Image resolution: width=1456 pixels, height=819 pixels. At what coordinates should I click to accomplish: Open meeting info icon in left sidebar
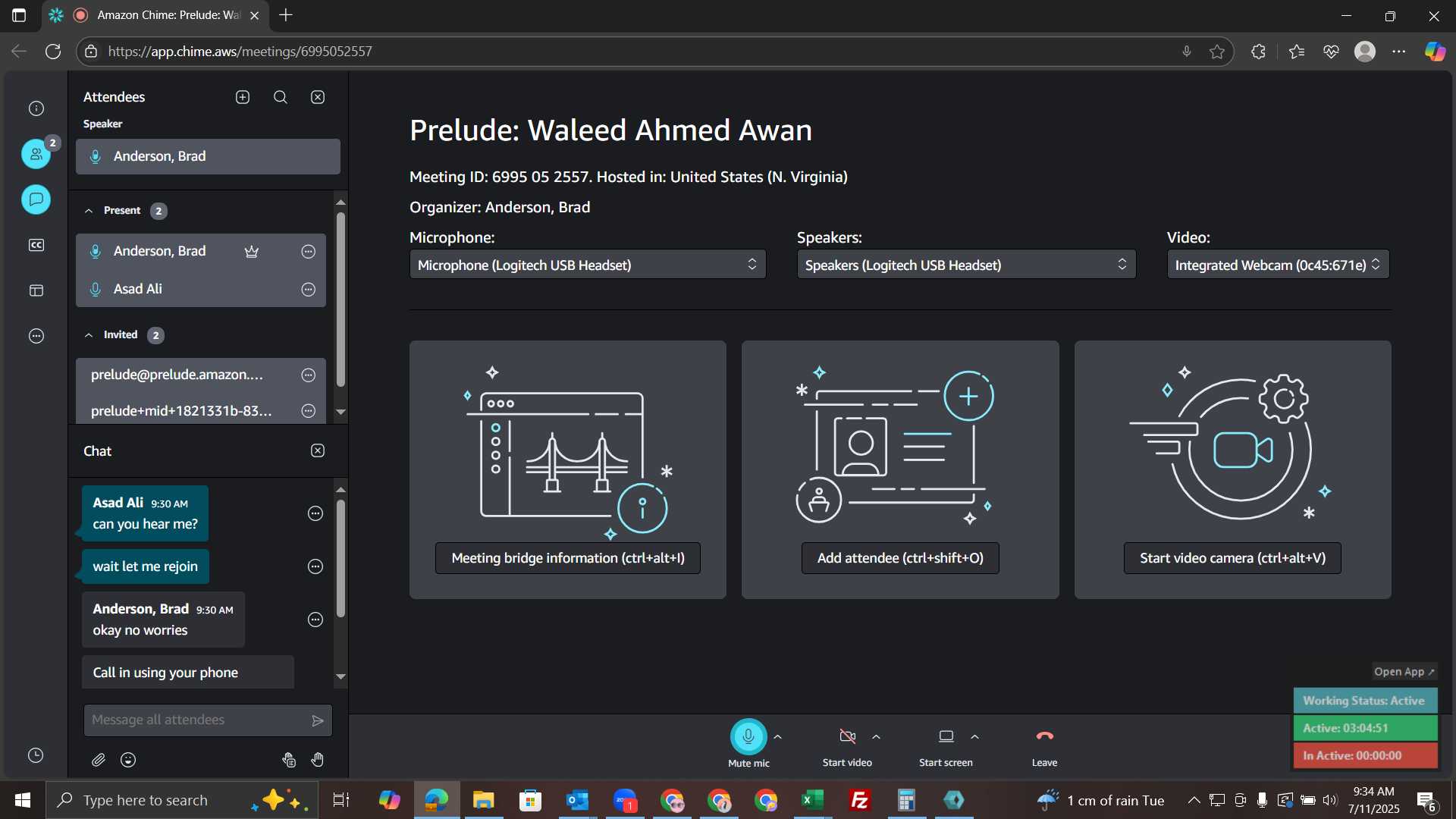[x=36, y=108]
